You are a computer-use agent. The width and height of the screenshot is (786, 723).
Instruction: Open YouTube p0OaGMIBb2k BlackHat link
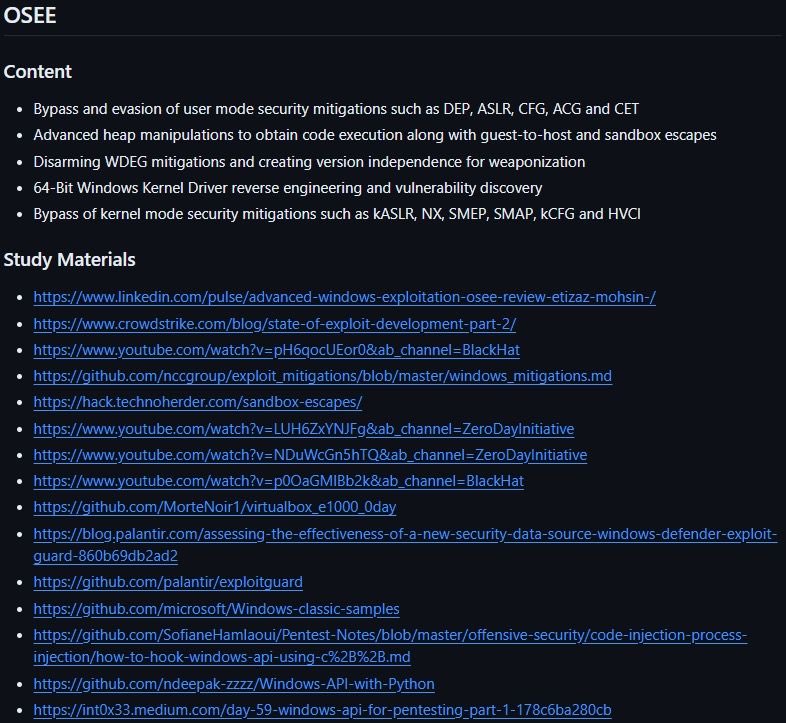pos(279,481)
